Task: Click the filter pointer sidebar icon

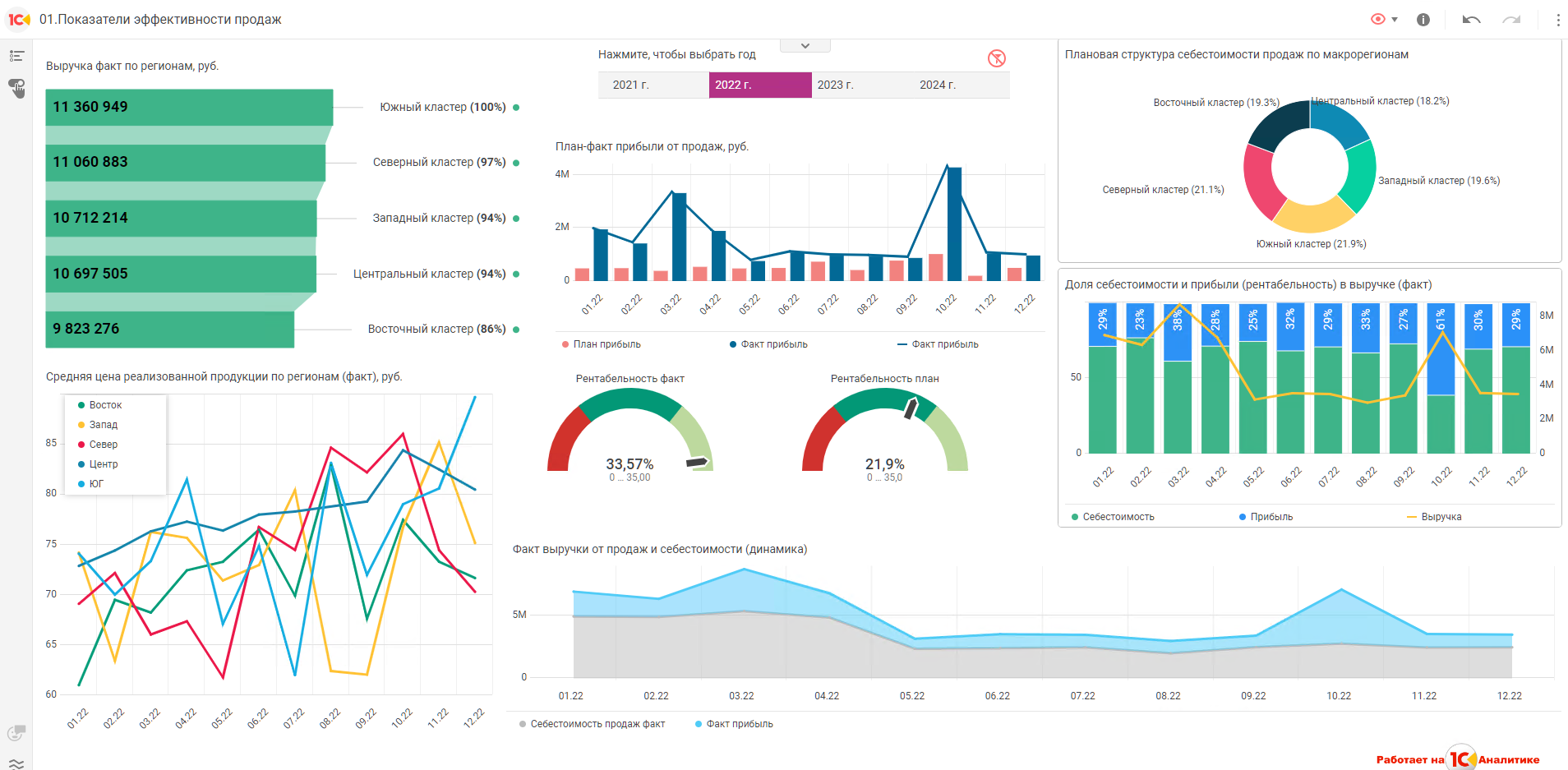Action: [16, 88]
